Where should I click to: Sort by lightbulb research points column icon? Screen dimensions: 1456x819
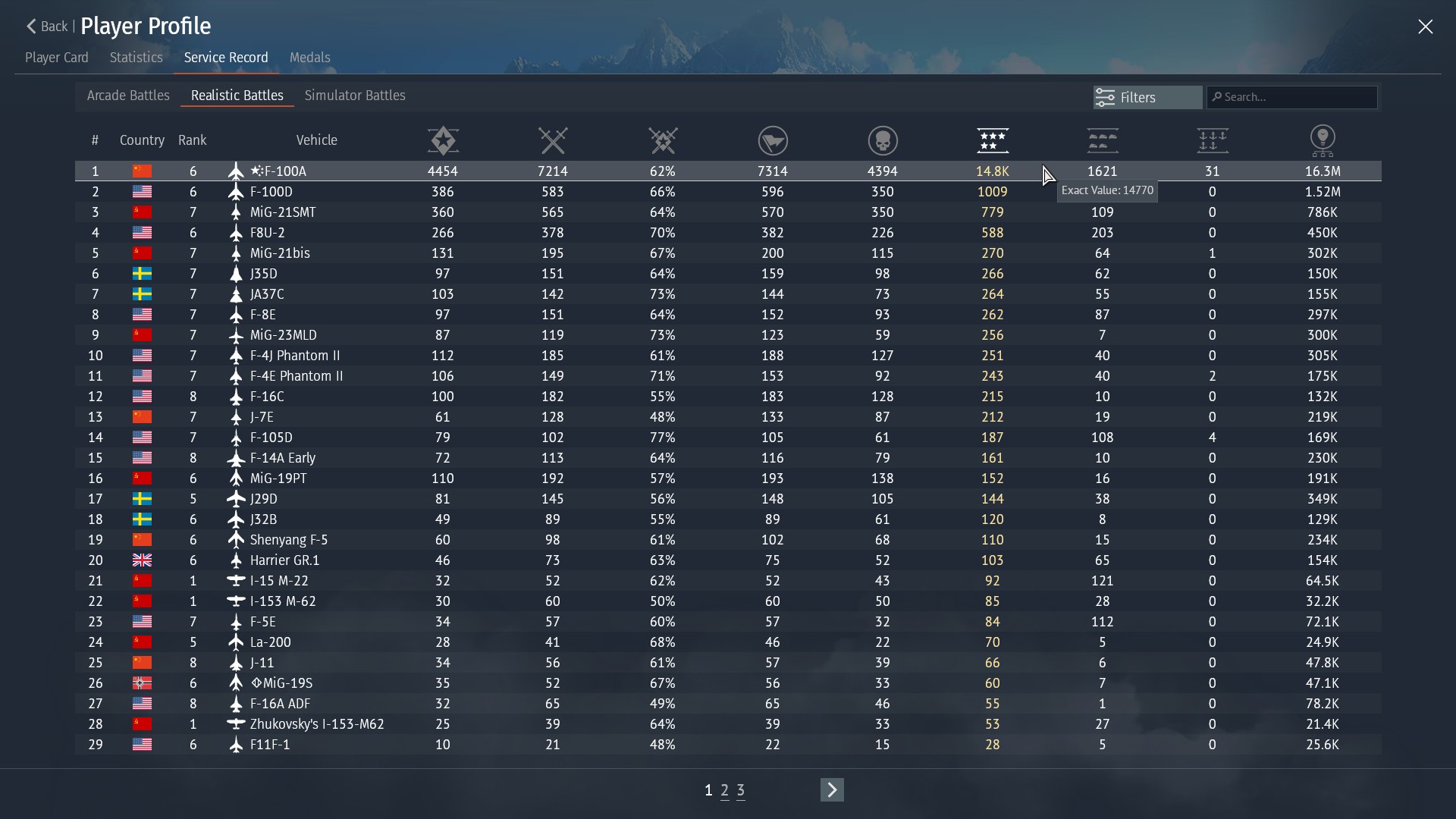[1323, 140]
